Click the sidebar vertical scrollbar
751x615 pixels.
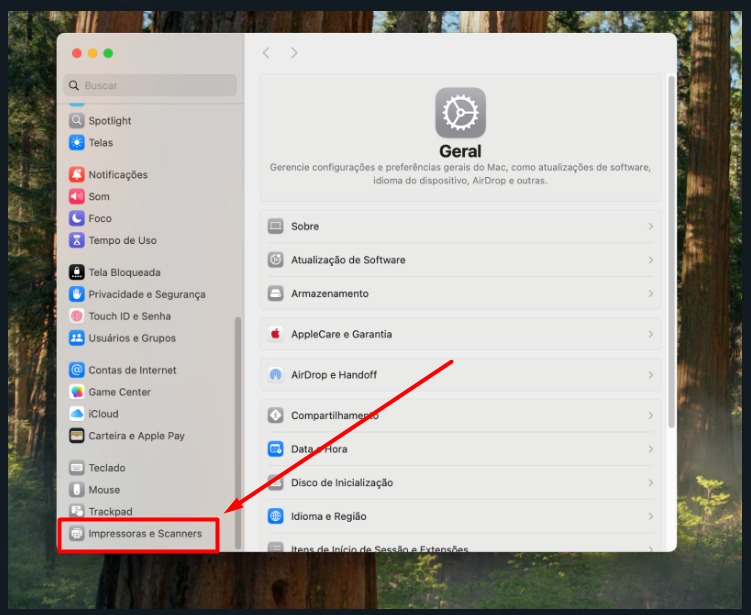tap(238, 430)
